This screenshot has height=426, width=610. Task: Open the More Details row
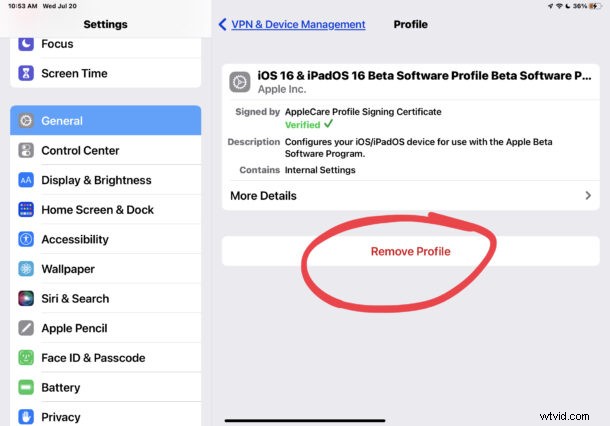click(410, 196)
